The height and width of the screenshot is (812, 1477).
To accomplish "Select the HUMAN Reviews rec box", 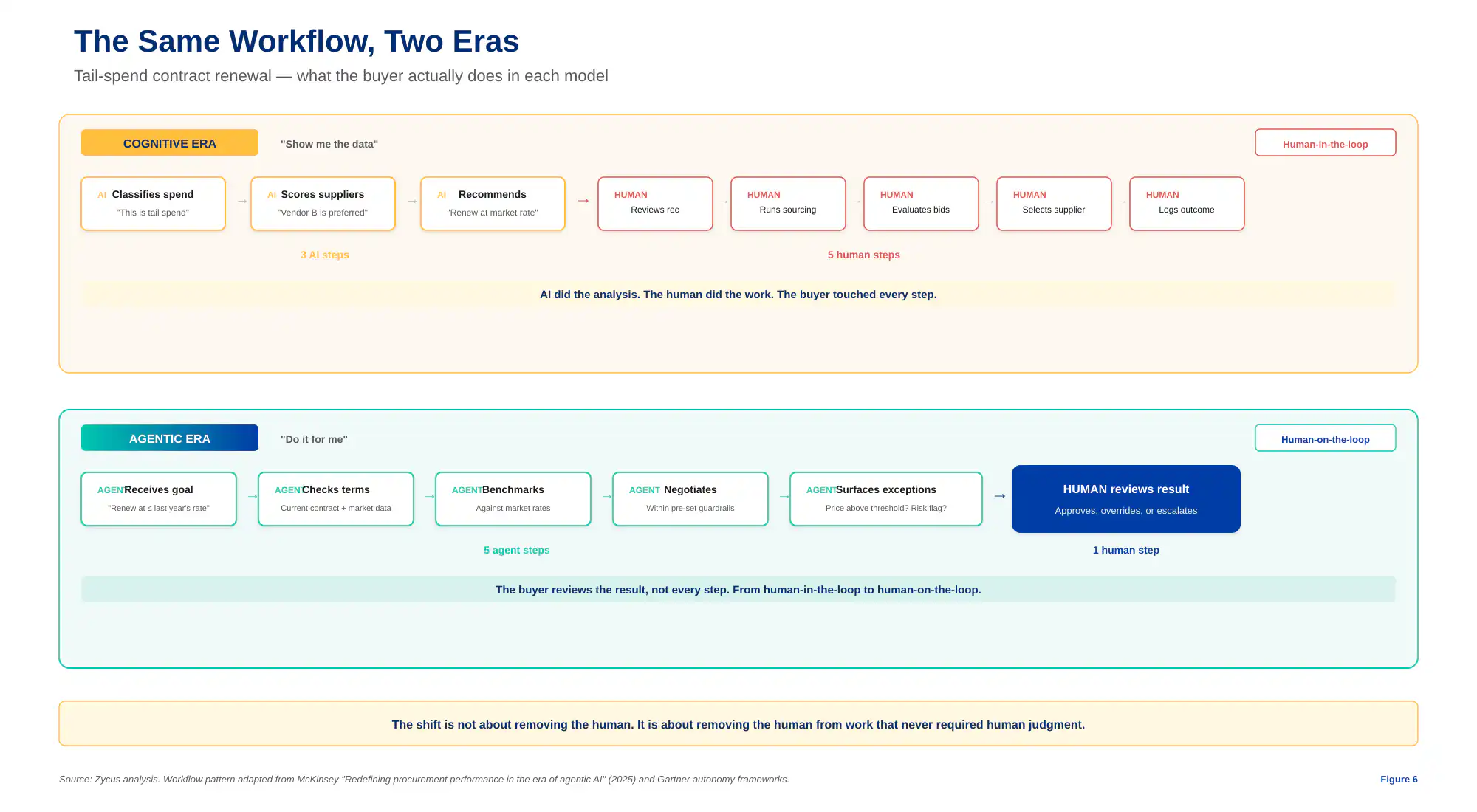I will click(655, 204).
